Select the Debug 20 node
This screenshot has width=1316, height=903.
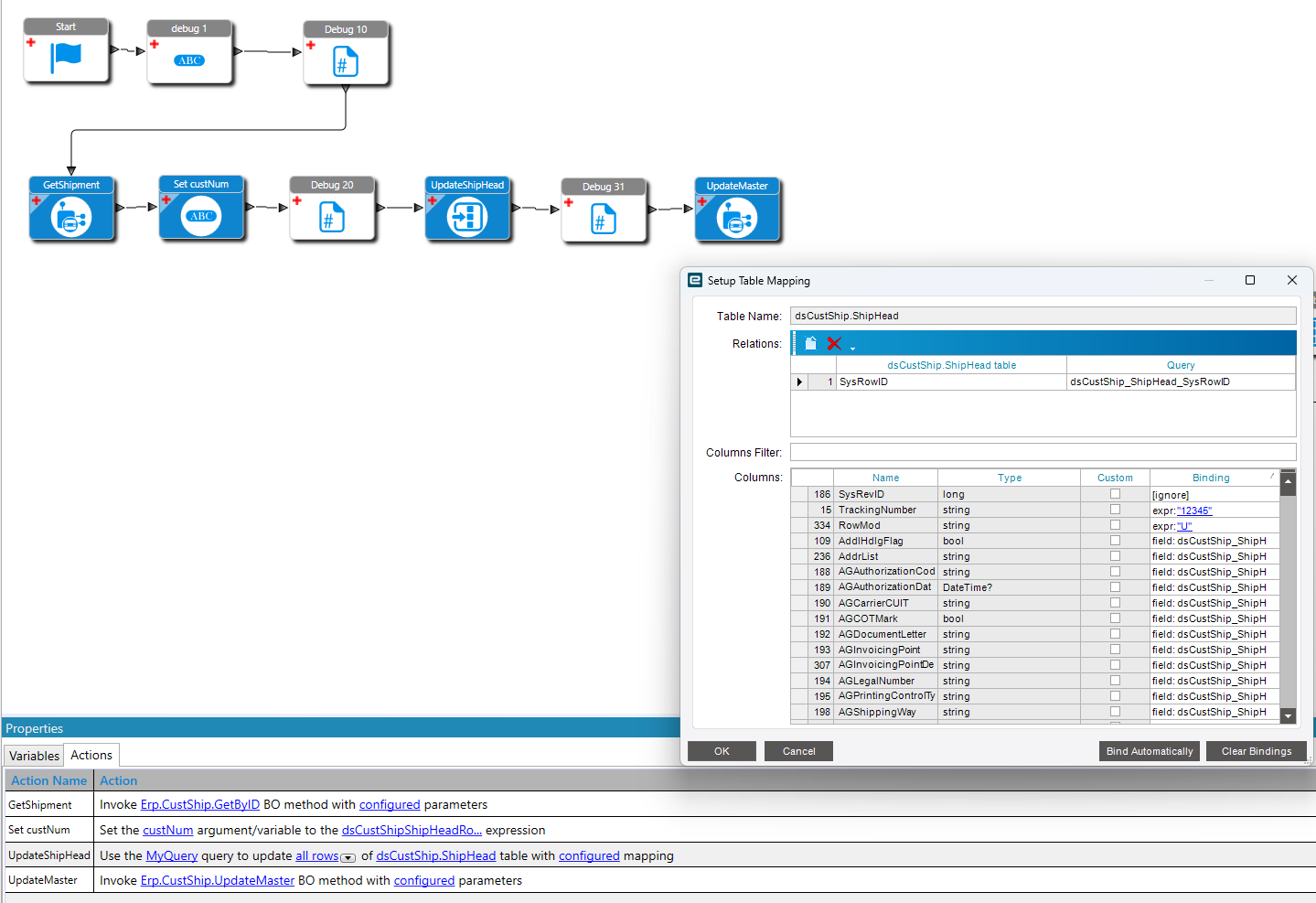point(332,210)
